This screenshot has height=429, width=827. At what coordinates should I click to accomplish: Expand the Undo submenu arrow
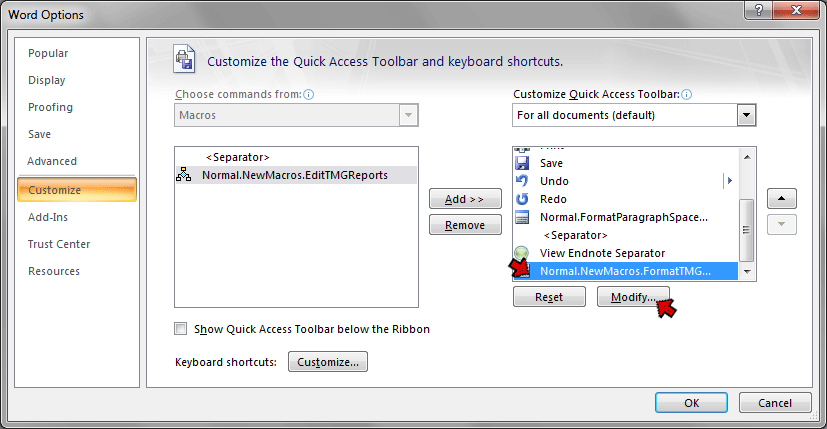[730, 180]
